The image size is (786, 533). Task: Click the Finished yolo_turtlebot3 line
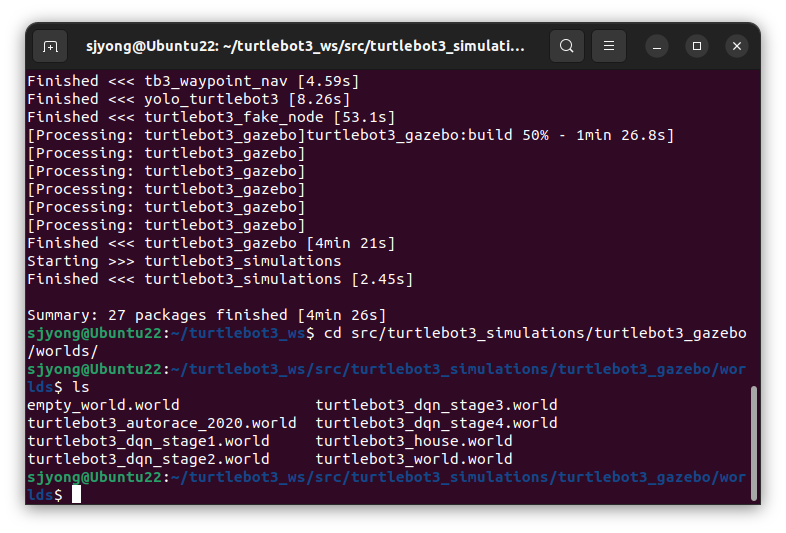click(188, 99)
